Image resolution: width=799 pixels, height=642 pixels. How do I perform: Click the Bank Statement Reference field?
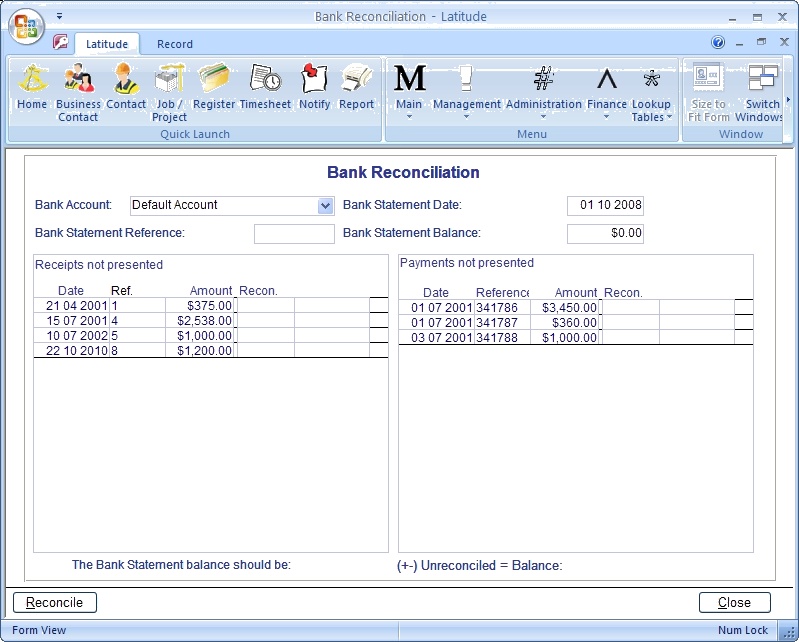(x=294, y=234)
